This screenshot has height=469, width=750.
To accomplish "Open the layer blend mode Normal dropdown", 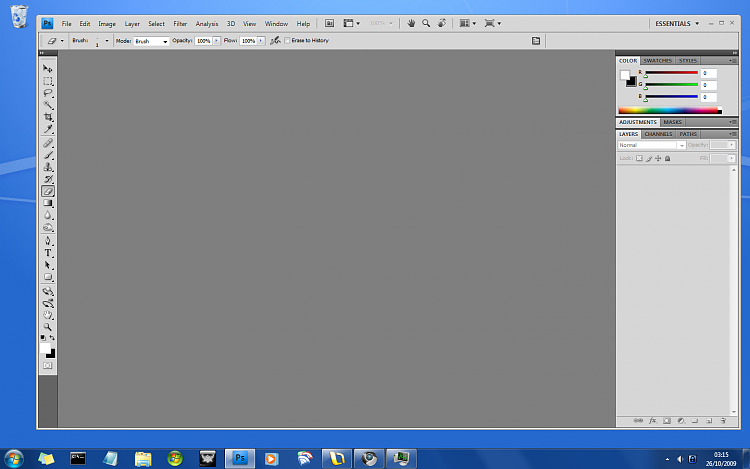I will point(651,145).
